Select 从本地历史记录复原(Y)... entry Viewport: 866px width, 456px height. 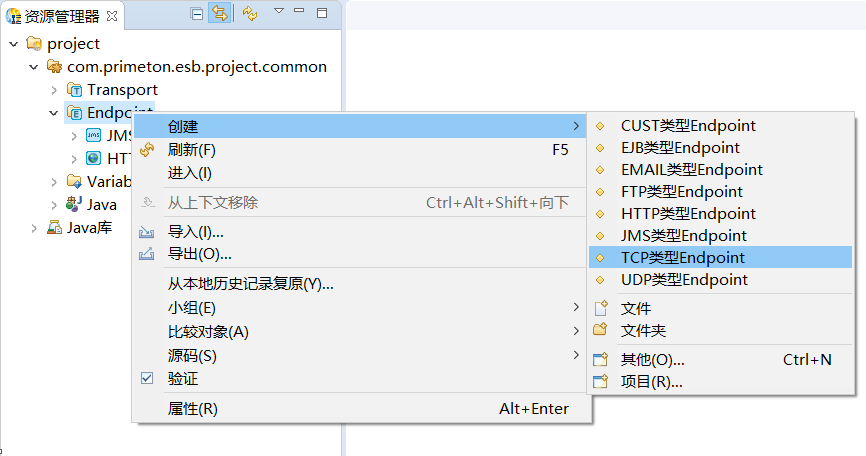pos(250,283)
